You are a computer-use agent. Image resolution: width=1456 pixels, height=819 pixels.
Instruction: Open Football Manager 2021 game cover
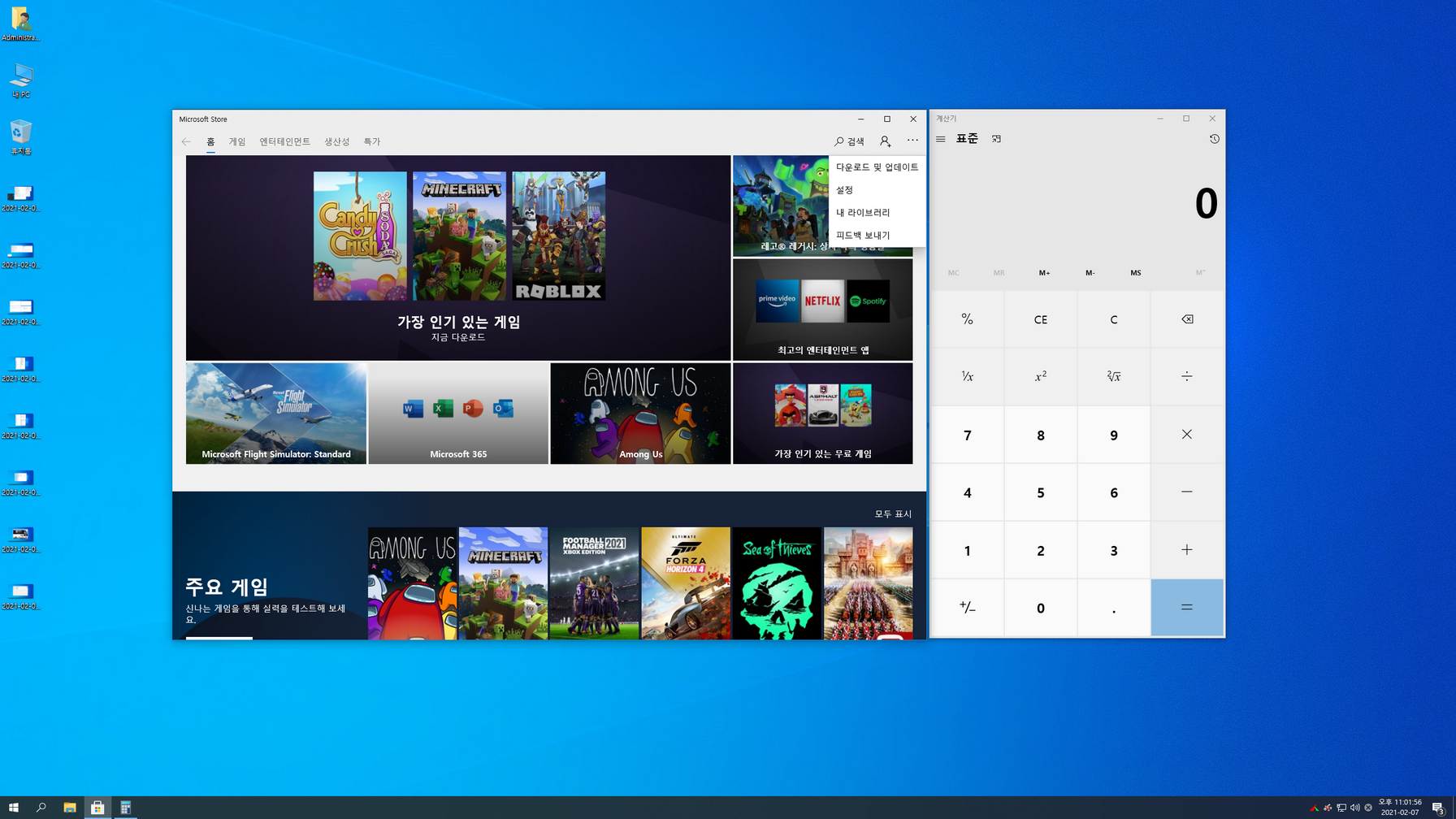point(594,583)
